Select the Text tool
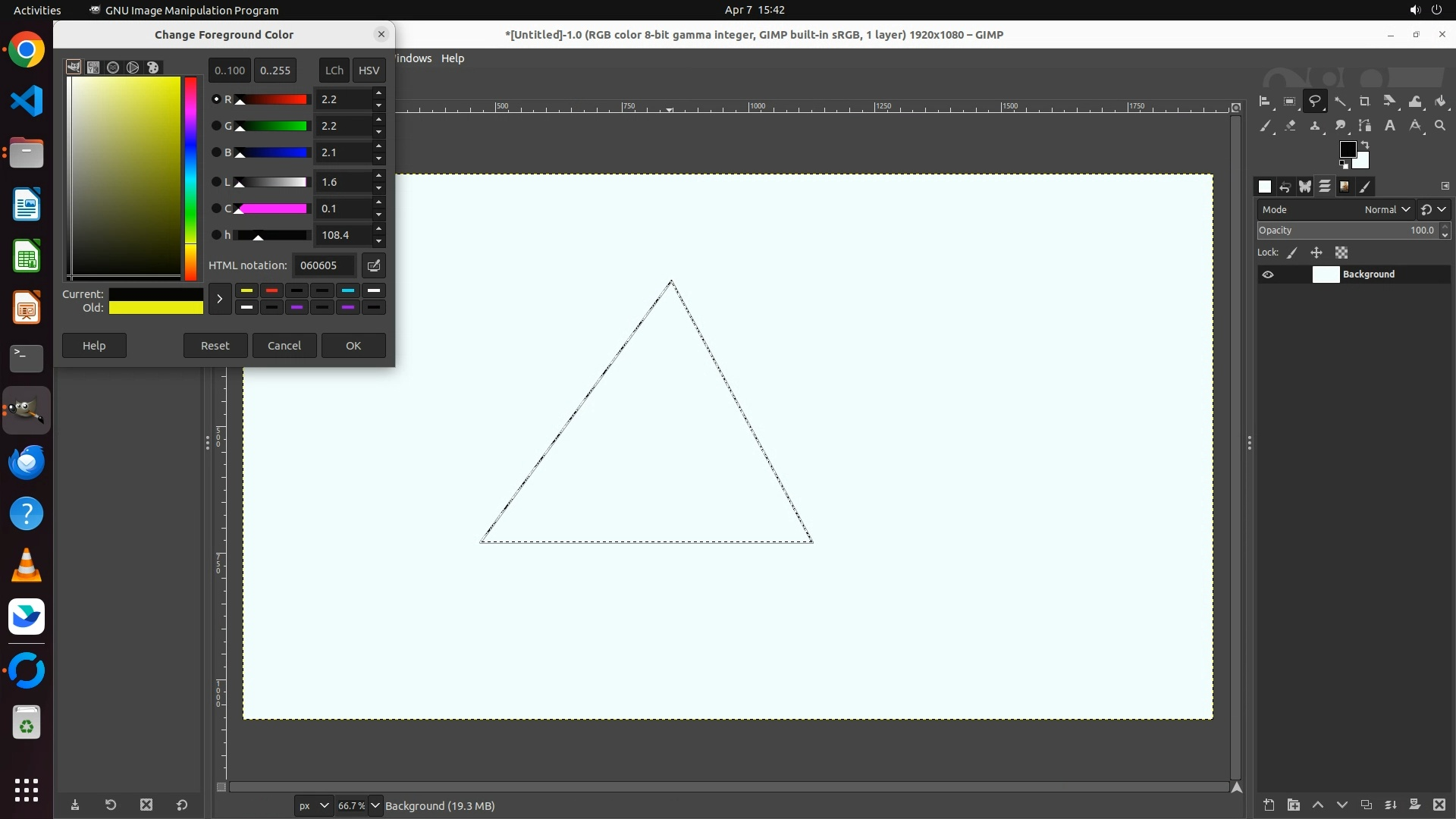Image resolution: width=1456 pixels, height=819 pixels. pyautogui.click(x=1390, y=126)
